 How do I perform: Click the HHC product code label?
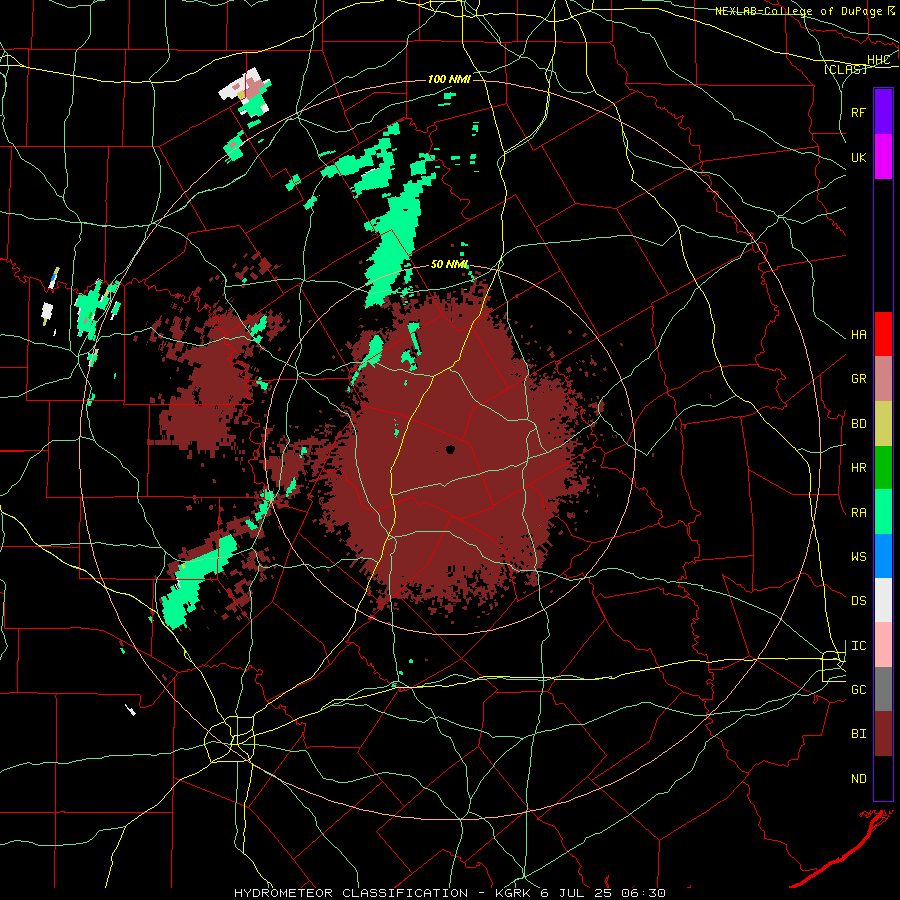[x=878, y=60]
